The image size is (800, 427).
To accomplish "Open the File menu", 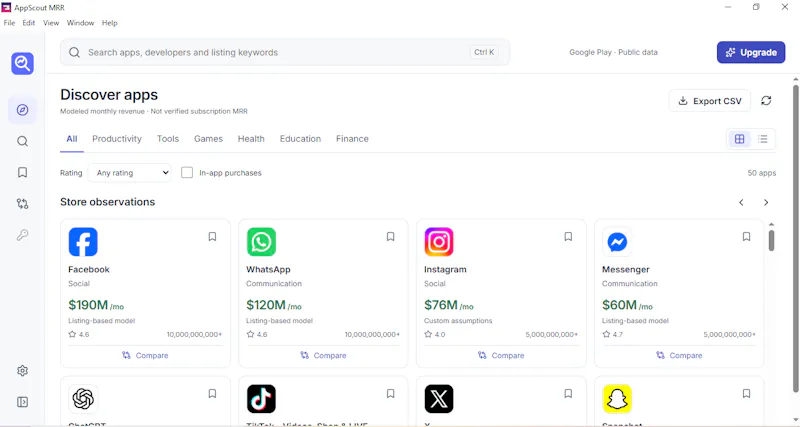I will 9,23.
